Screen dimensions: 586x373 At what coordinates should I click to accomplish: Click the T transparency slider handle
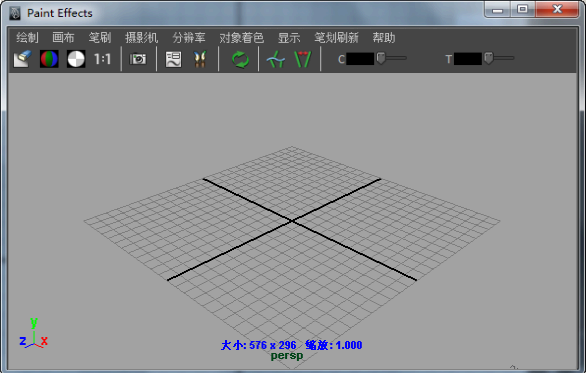click(x=488, y=58)
